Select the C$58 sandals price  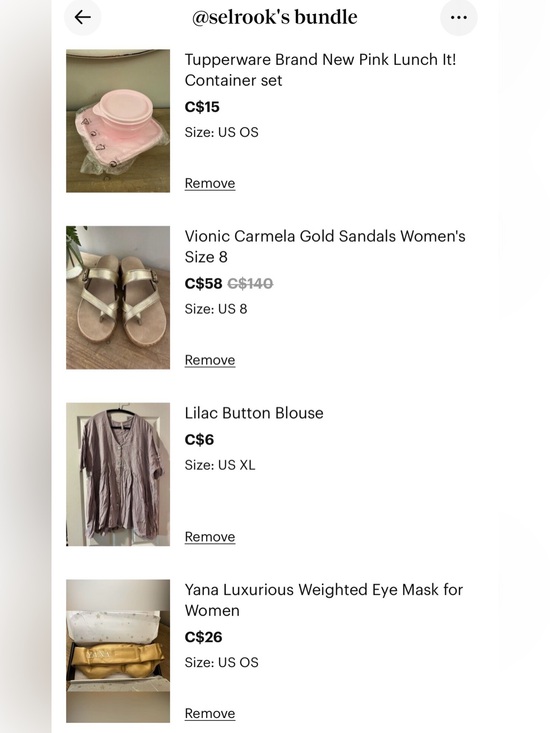(203, 284)
